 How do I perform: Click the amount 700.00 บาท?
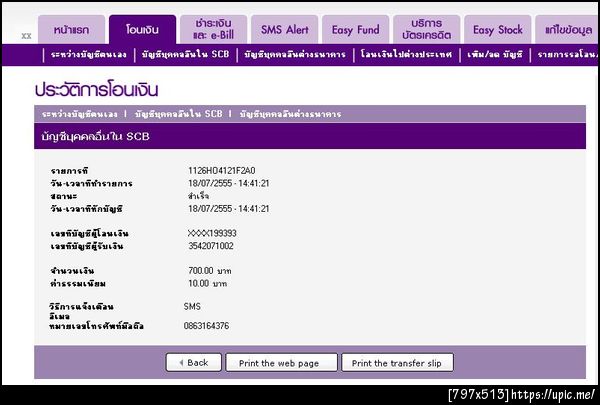[x=210, y=271]
